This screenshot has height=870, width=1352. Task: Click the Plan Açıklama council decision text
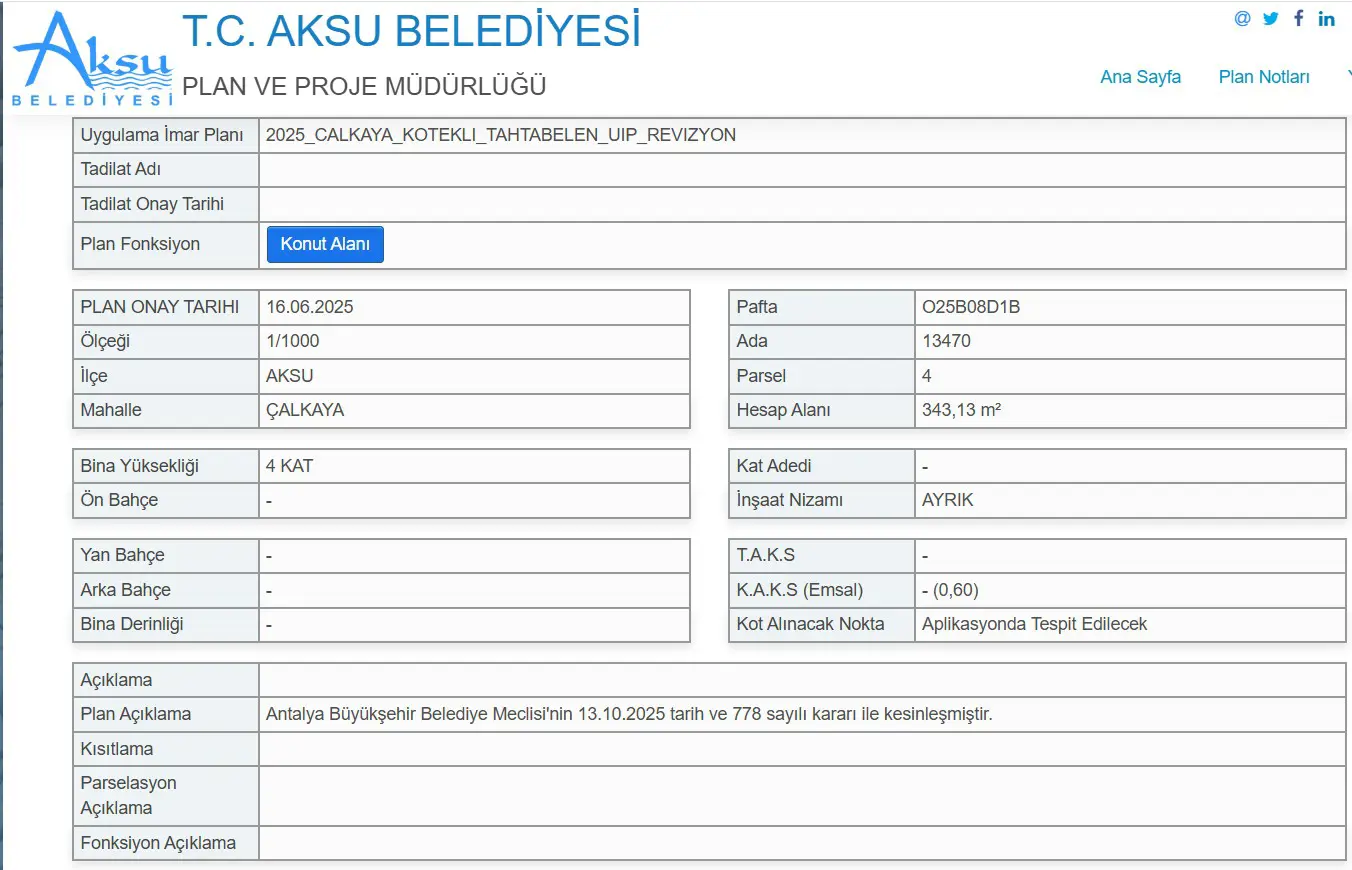[629, 714]
